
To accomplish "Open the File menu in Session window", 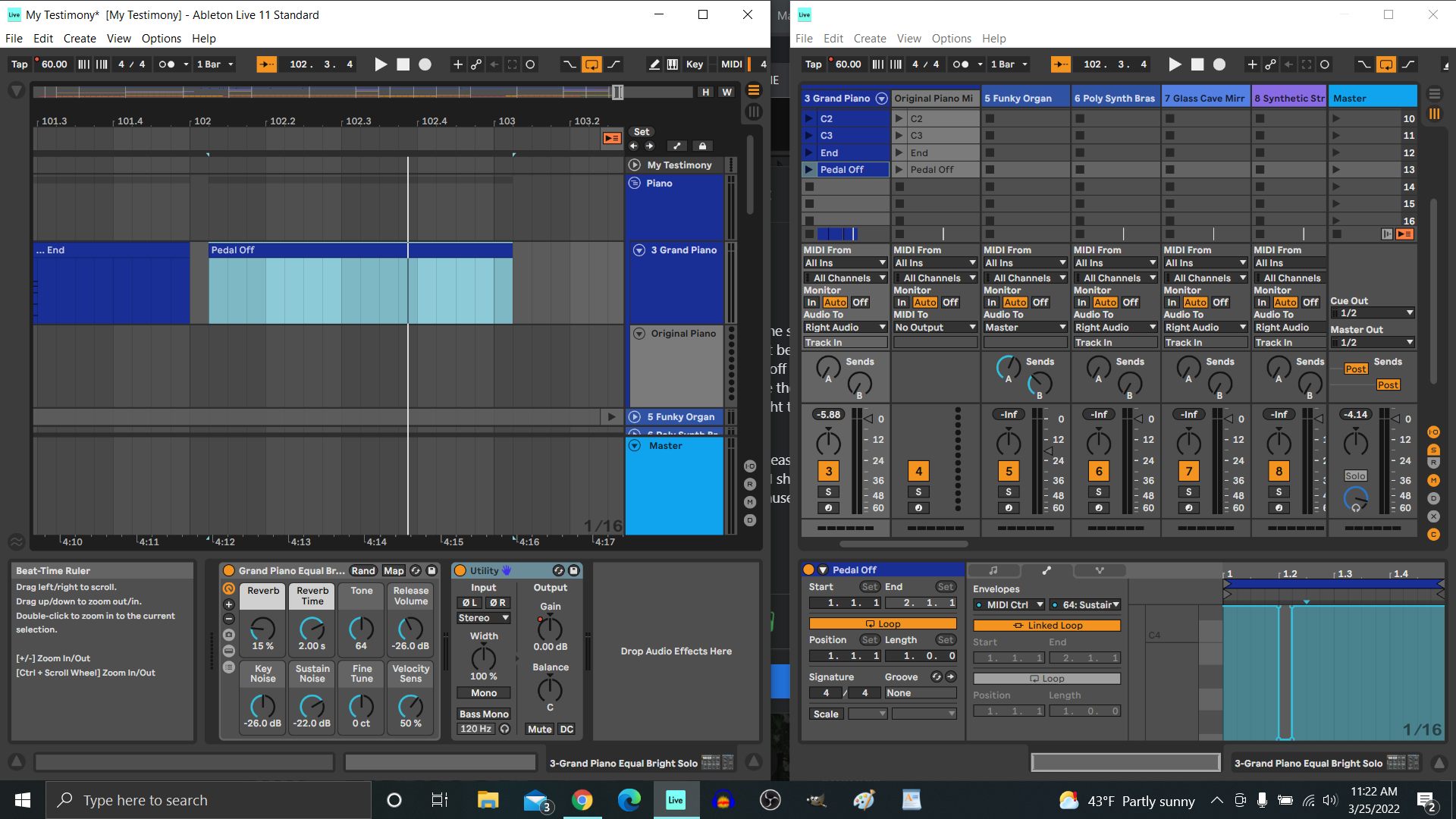I will tap(804, 39).
